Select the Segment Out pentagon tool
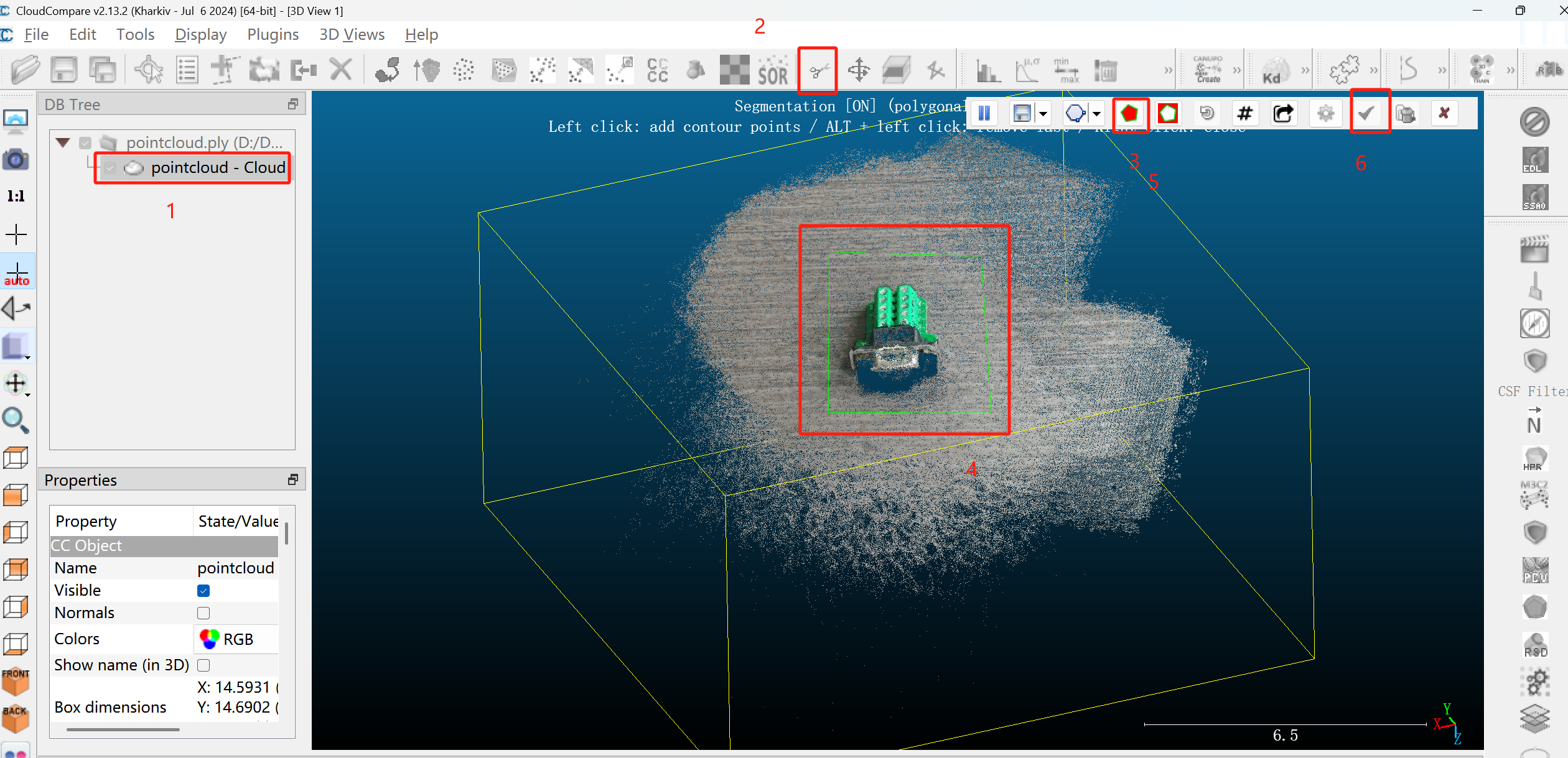 (1167, 113)
